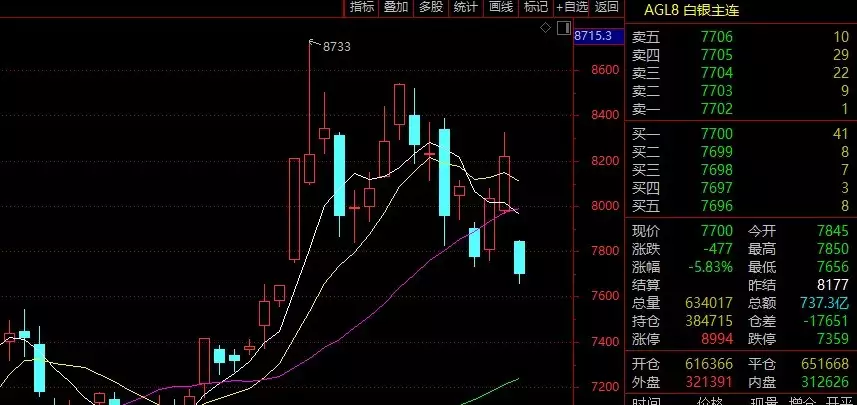
Task: Select the 叠加 overlay toolbar item
Action: (x=396, y=7)
